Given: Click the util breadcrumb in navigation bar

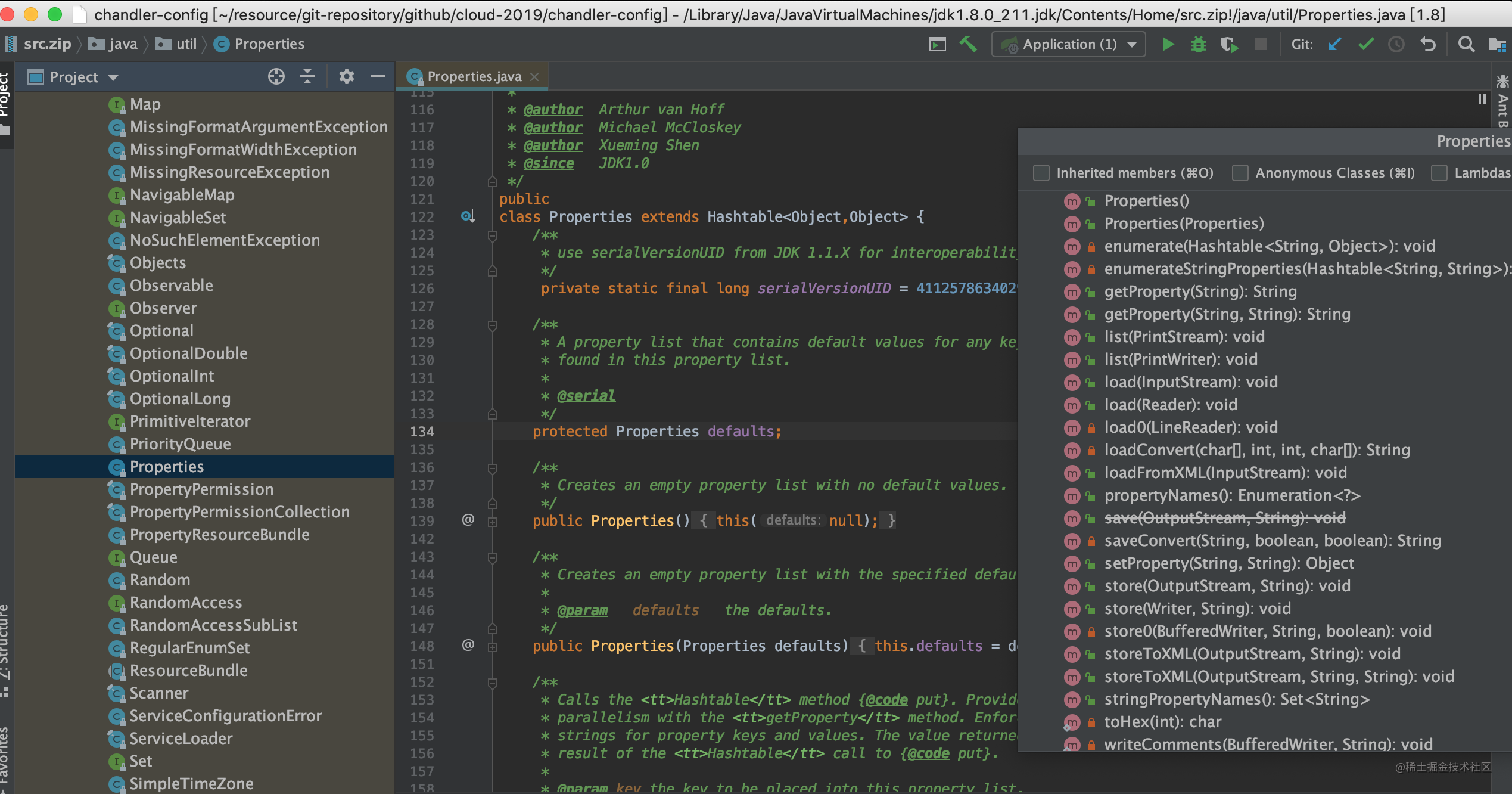Looking at the screenshot, I should tap(186, 44).
